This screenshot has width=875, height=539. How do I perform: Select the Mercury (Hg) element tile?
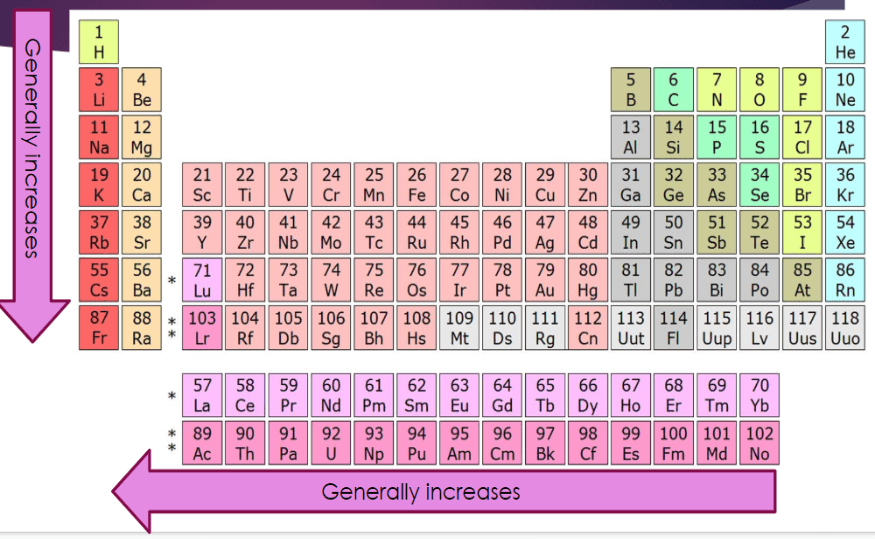point(589,280)
